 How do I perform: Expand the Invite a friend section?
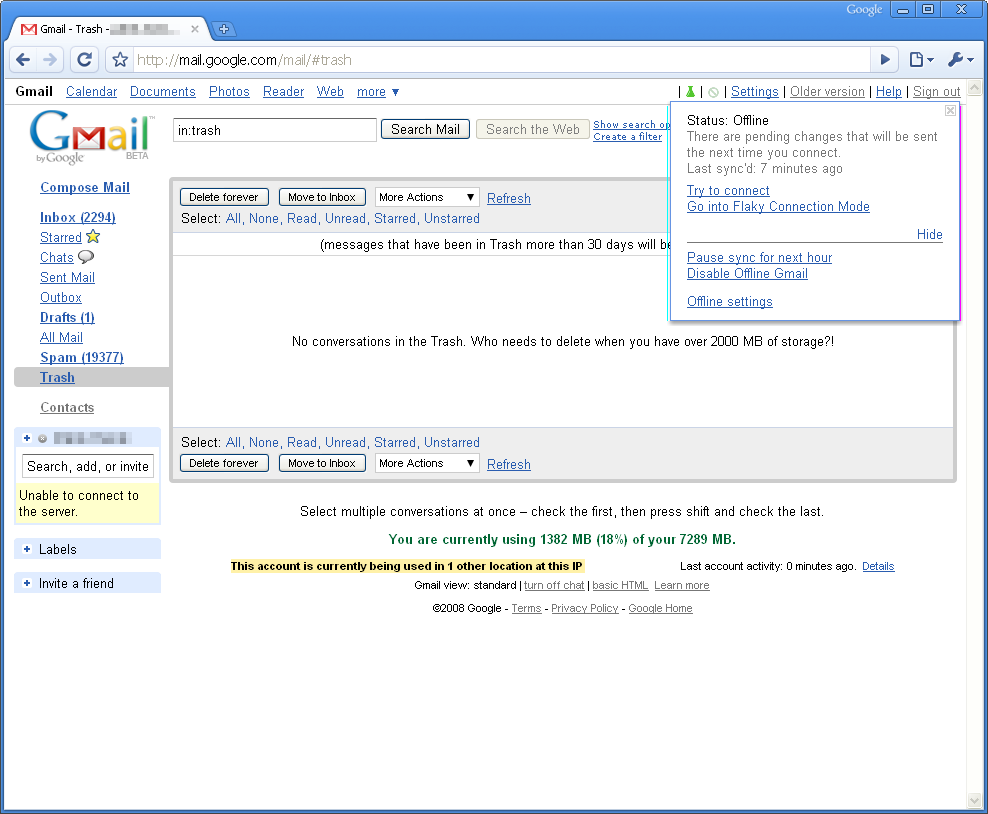27,583
